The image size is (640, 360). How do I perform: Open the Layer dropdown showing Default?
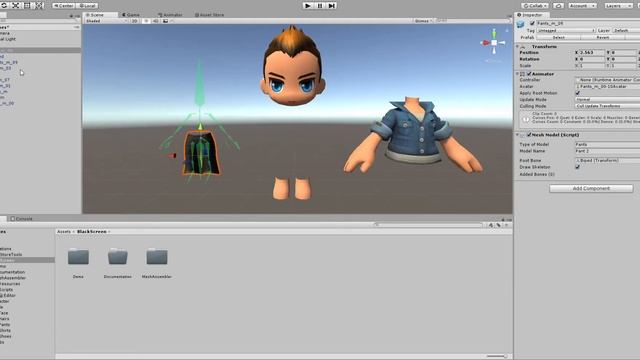[626, 30]
